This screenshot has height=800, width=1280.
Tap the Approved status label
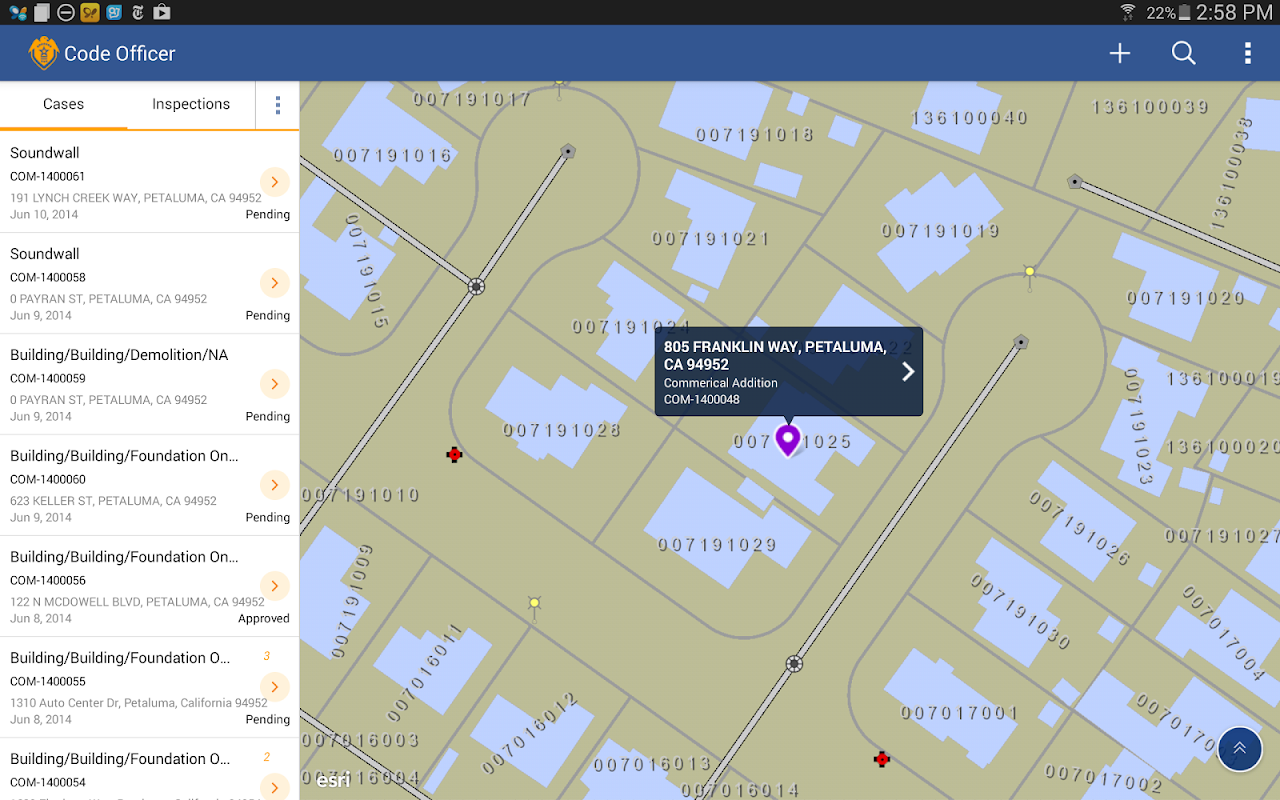(x=264, y=619)
